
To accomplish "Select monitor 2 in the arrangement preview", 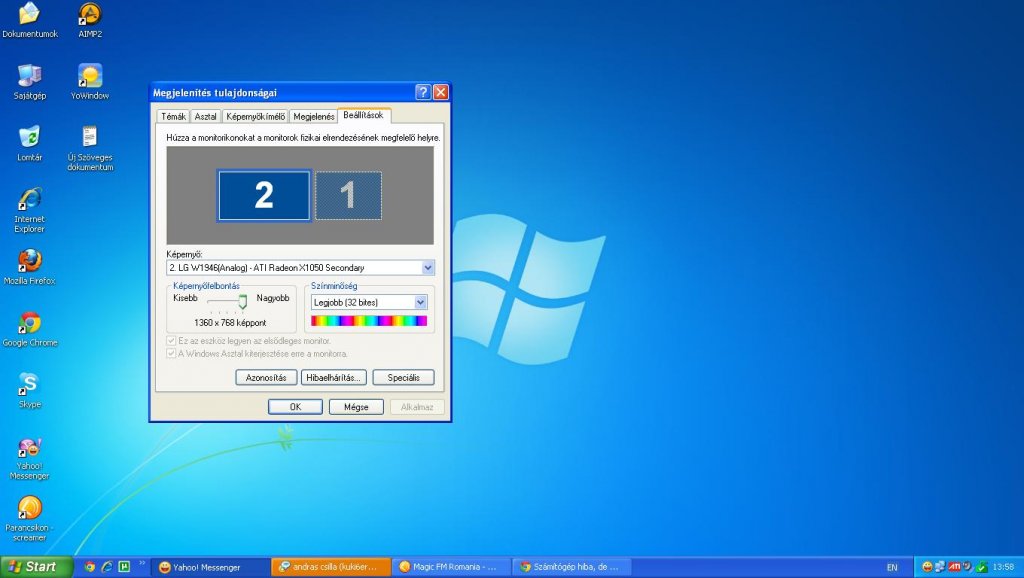I will pyautogui.click(x=264, y=195).
